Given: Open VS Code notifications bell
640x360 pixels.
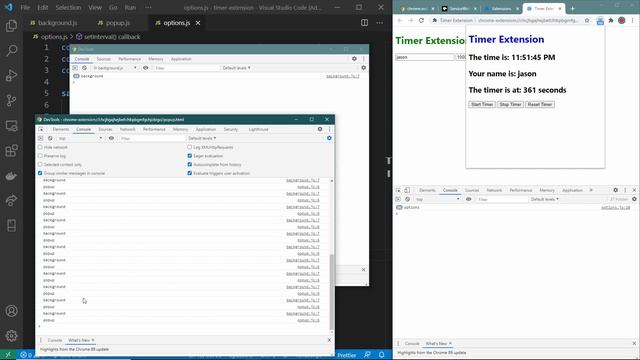Looking at the screenshot, I should click(x=382, y=355).
